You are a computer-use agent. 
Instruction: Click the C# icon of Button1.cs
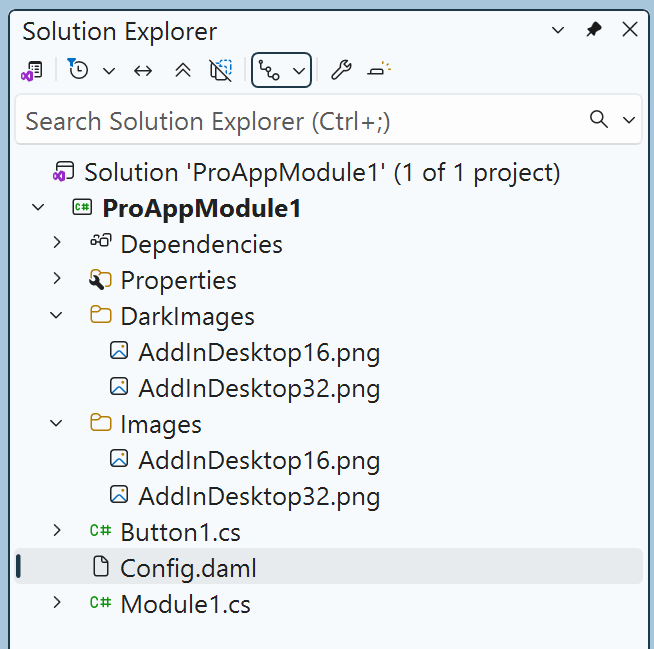click(101, 531)
